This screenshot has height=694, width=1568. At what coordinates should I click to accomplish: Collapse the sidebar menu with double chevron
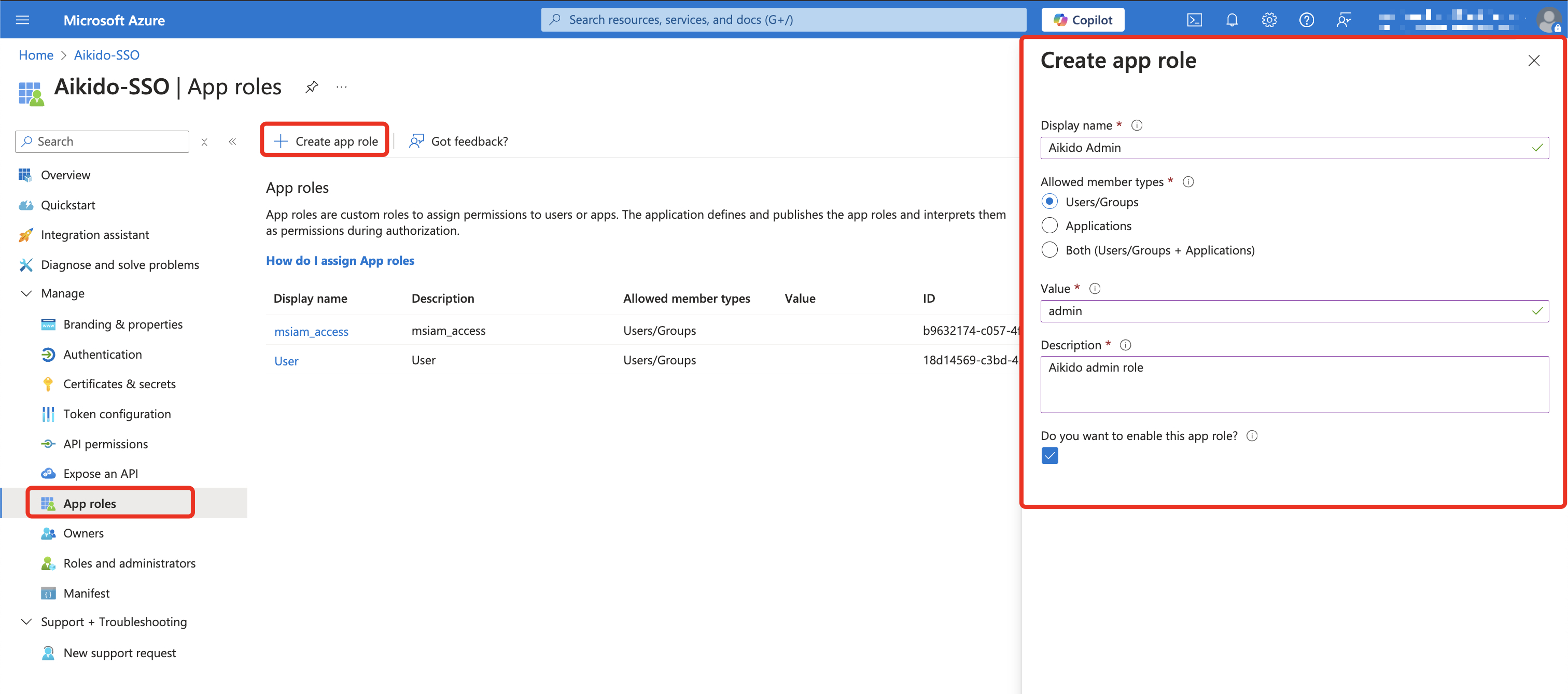pyautogui.click(x=232, y=141)
